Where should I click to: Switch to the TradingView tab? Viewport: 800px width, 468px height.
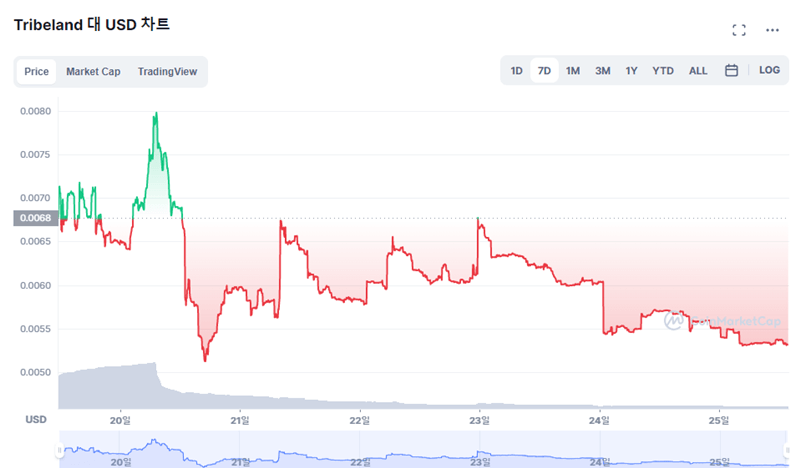(x=167, y=71)
